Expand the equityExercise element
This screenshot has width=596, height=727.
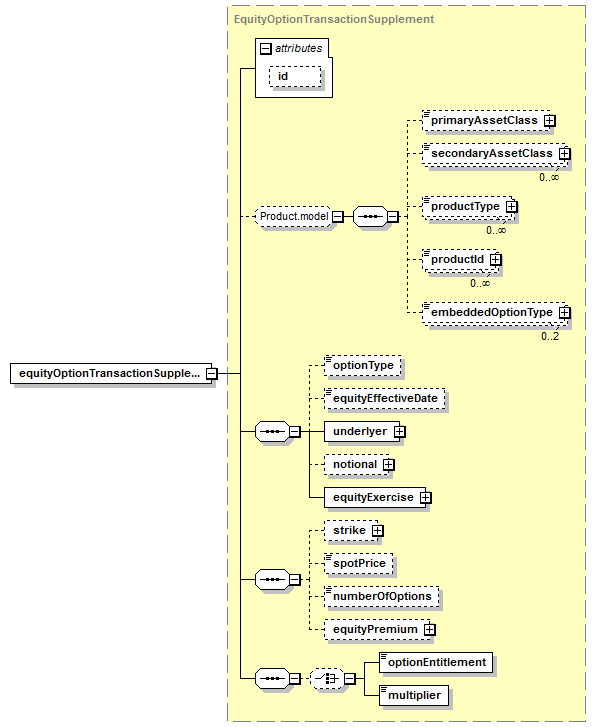point(425,497)
